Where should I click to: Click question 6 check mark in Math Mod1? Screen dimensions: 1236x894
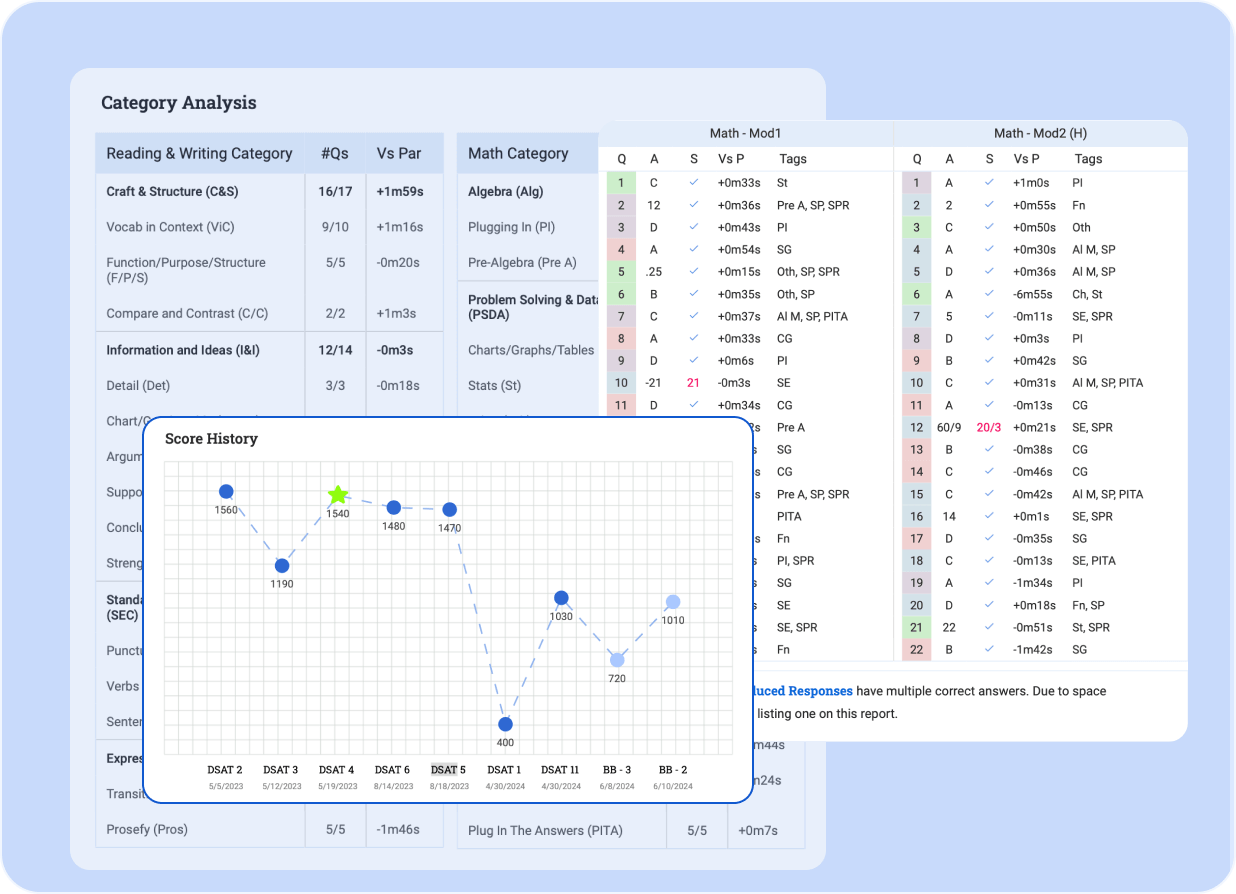[x=694, y=294]
